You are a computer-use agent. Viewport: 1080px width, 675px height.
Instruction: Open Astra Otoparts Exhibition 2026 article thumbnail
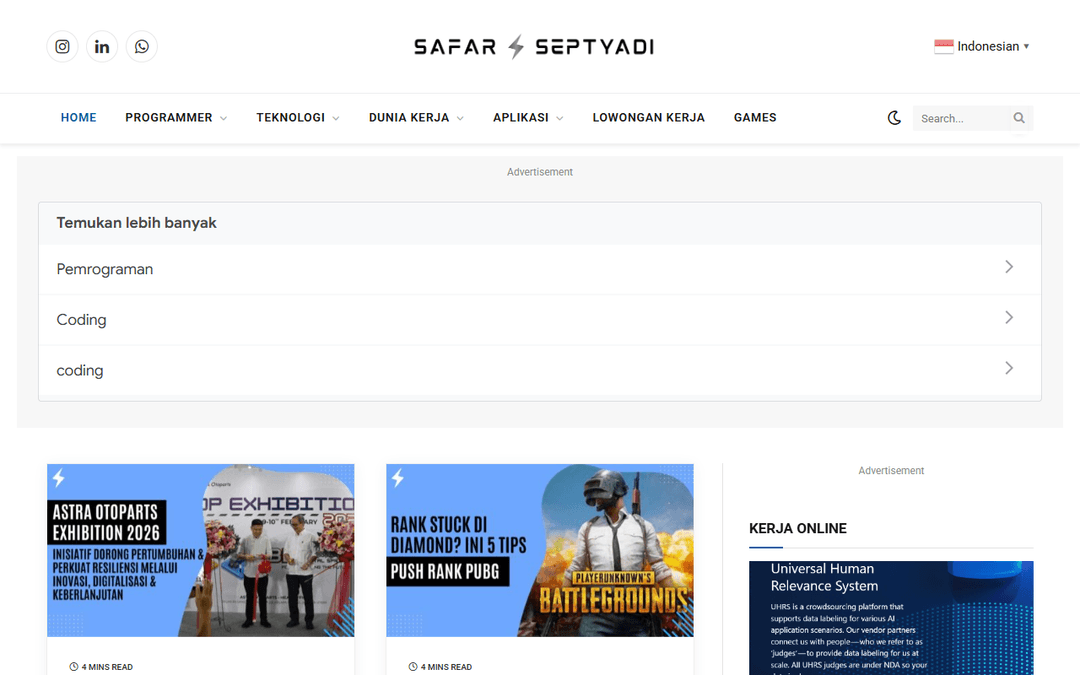tap(200, 550)
